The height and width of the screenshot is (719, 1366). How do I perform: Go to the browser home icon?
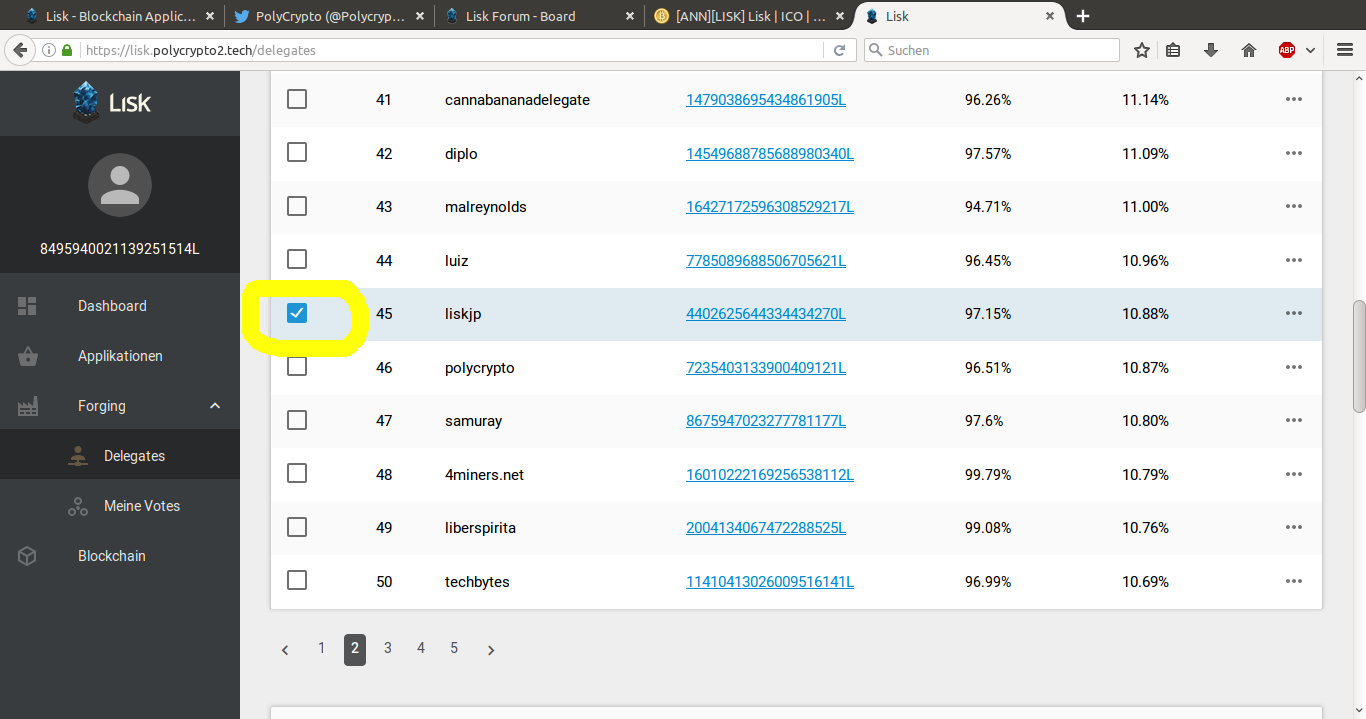point(1249,50)
